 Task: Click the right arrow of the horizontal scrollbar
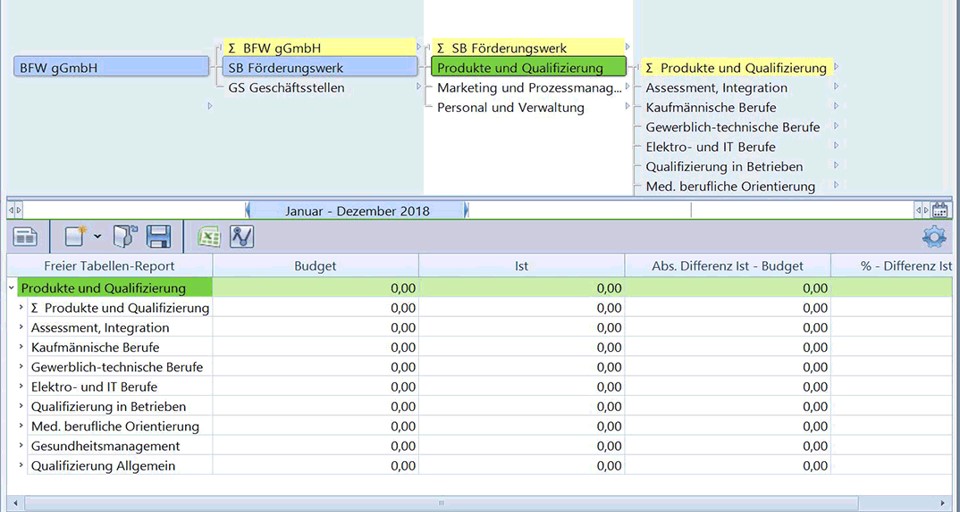(943, 503)
